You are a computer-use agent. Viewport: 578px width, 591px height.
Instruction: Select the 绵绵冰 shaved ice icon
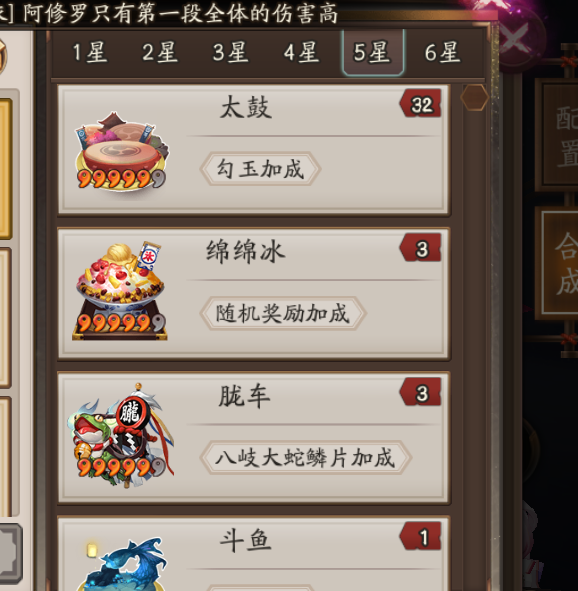[120, 291]
